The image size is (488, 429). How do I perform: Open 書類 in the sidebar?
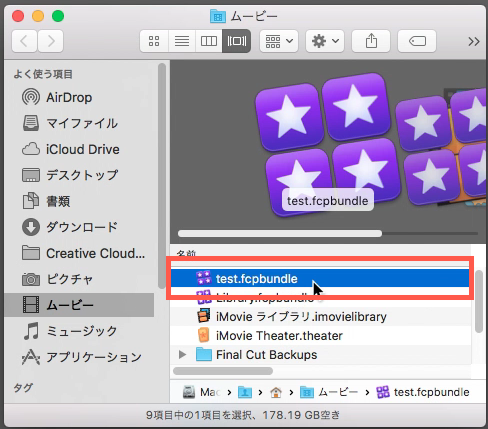79,201
